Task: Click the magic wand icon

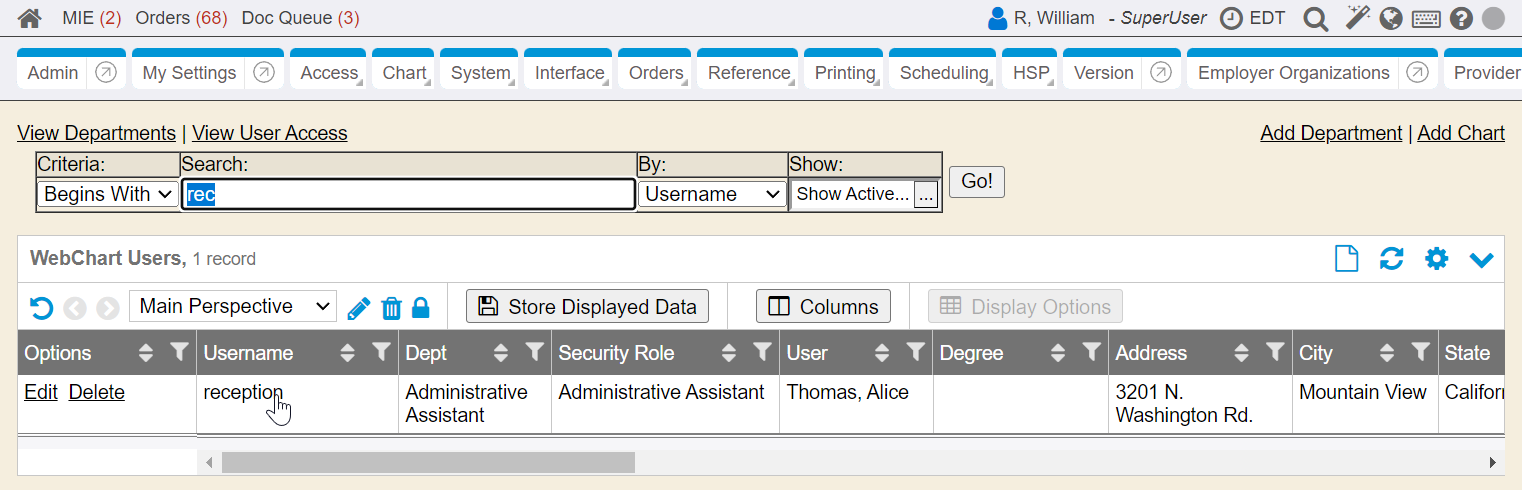Action: click(x=1356, y=18)
